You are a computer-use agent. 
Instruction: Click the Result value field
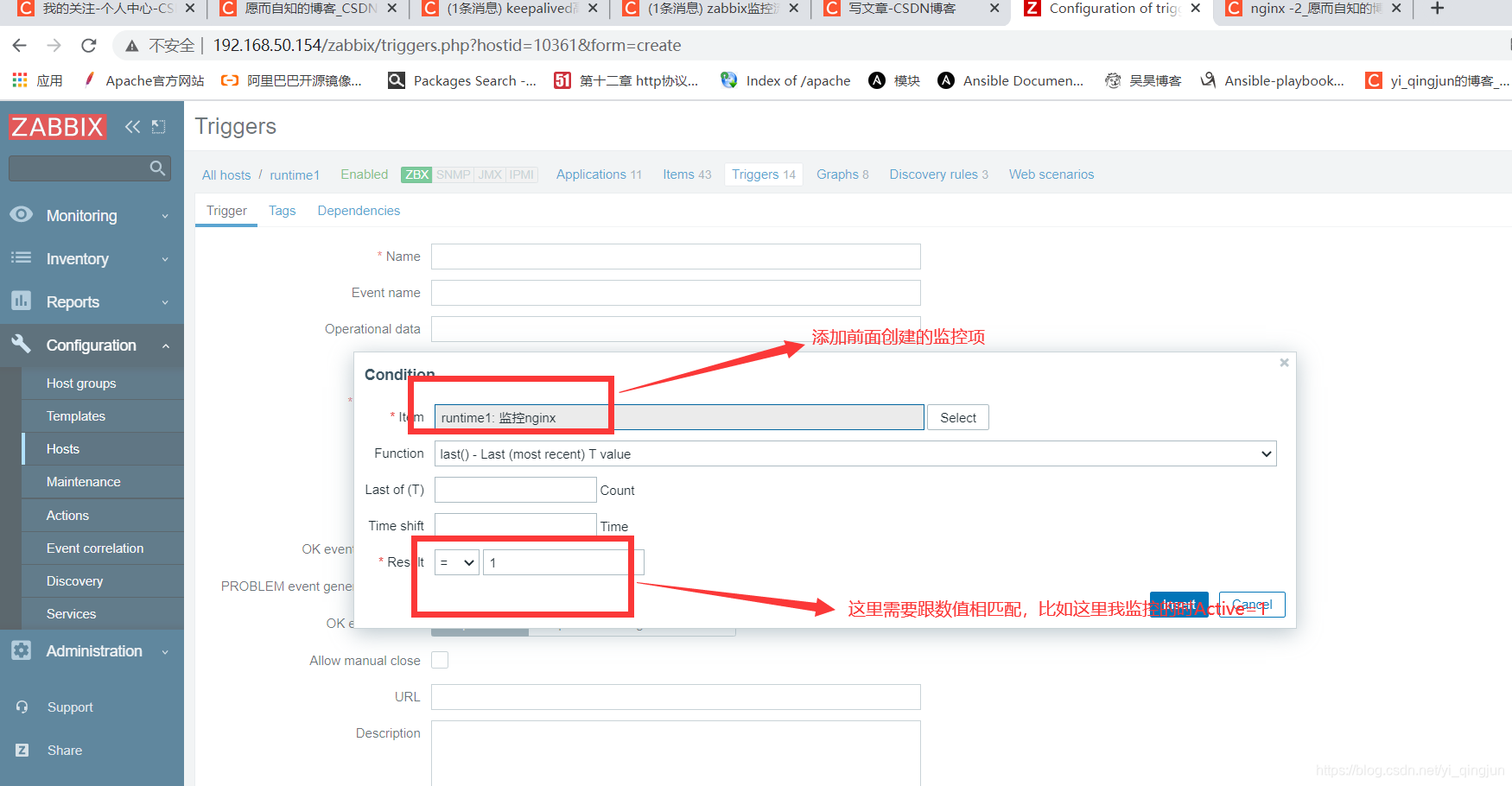coord(563,562)
